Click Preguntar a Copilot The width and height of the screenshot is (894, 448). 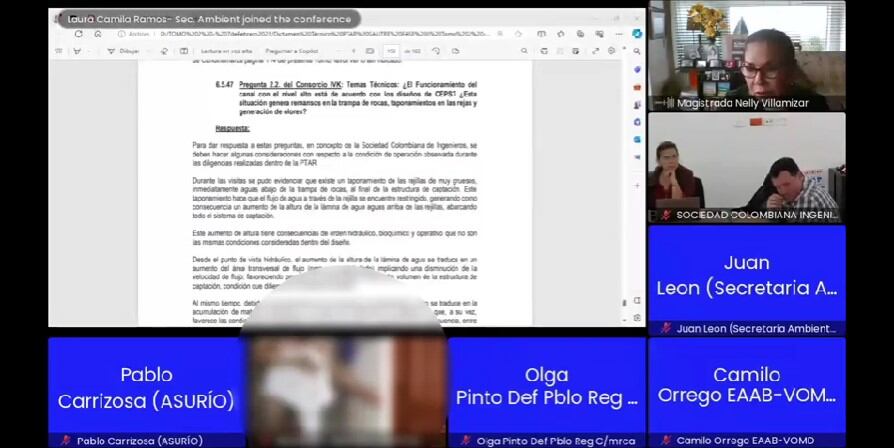[291, 51]
